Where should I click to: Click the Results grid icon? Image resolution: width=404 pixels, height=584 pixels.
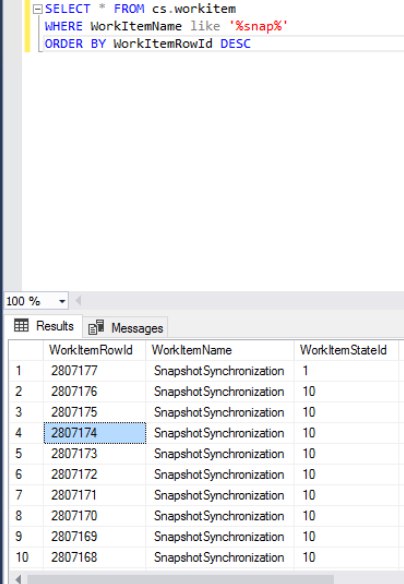pos(21,326)
